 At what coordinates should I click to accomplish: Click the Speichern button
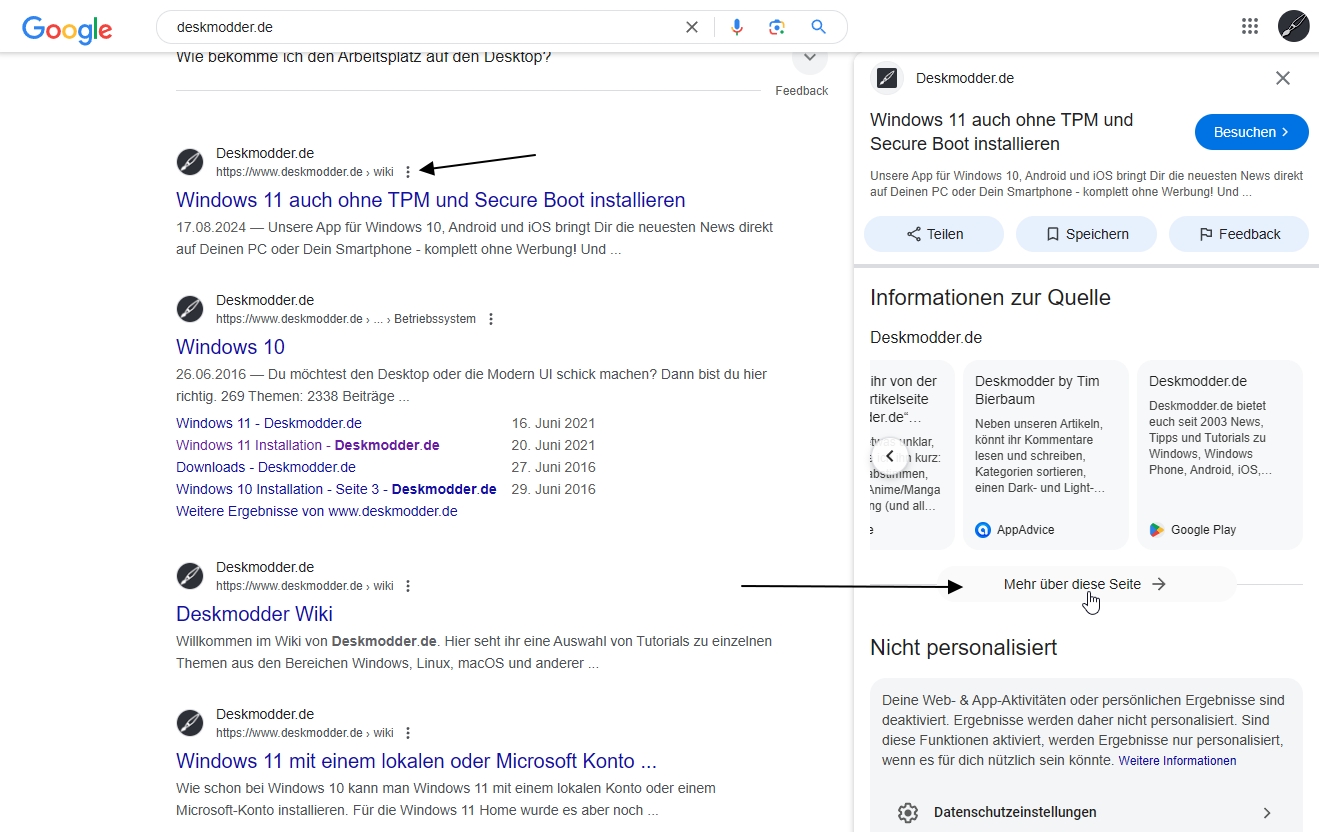coord(1086,234)
